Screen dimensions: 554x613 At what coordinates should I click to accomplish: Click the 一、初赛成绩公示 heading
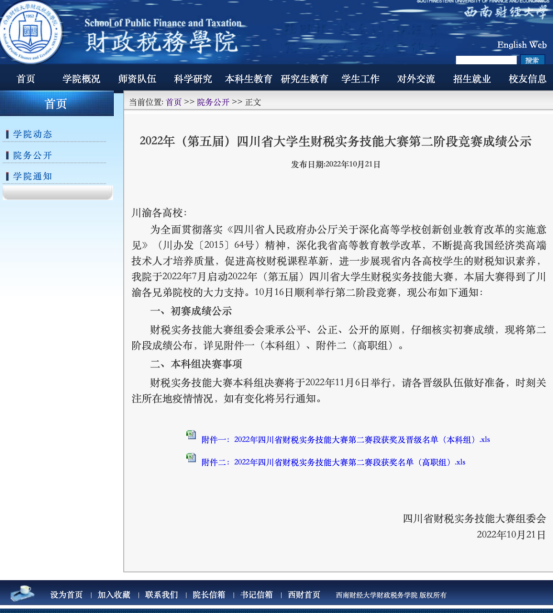coord(191,311)
